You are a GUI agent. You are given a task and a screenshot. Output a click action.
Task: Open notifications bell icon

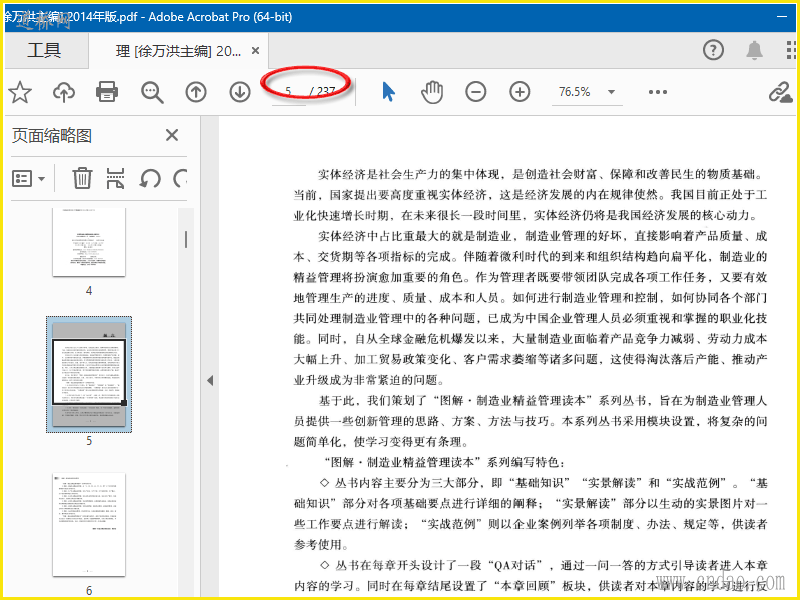[755, 50]
